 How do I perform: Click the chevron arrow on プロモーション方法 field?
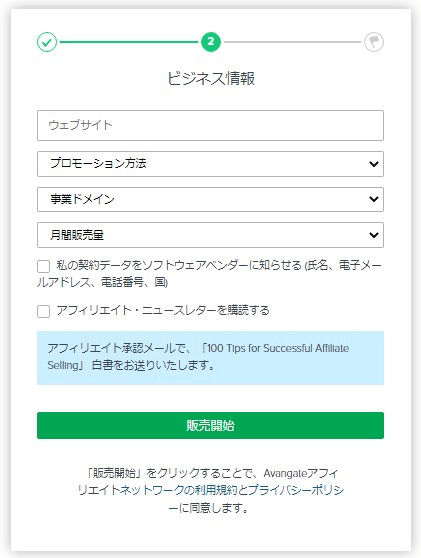click(x=374, y=164)
